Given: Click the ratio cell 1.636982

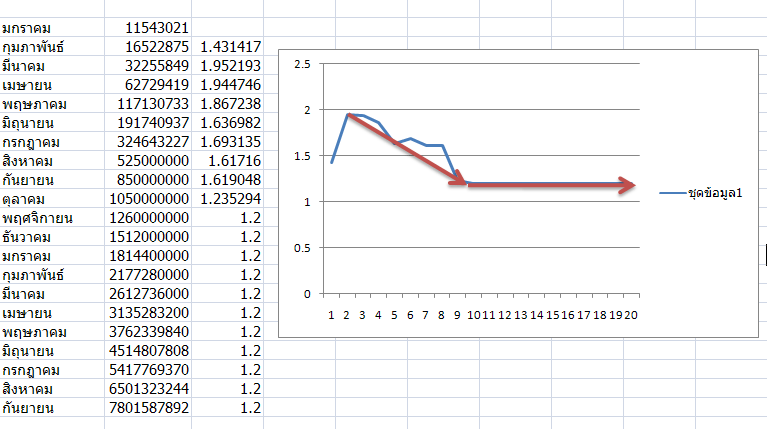Looking at the screenshot, I should point(227,123).
